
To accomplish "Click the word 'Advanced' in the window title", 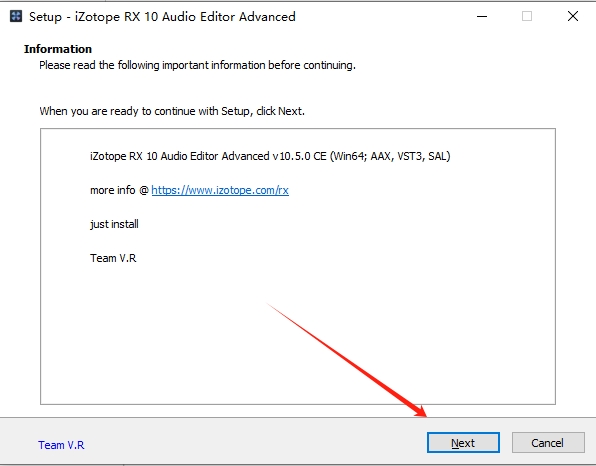I will point(267,17).
